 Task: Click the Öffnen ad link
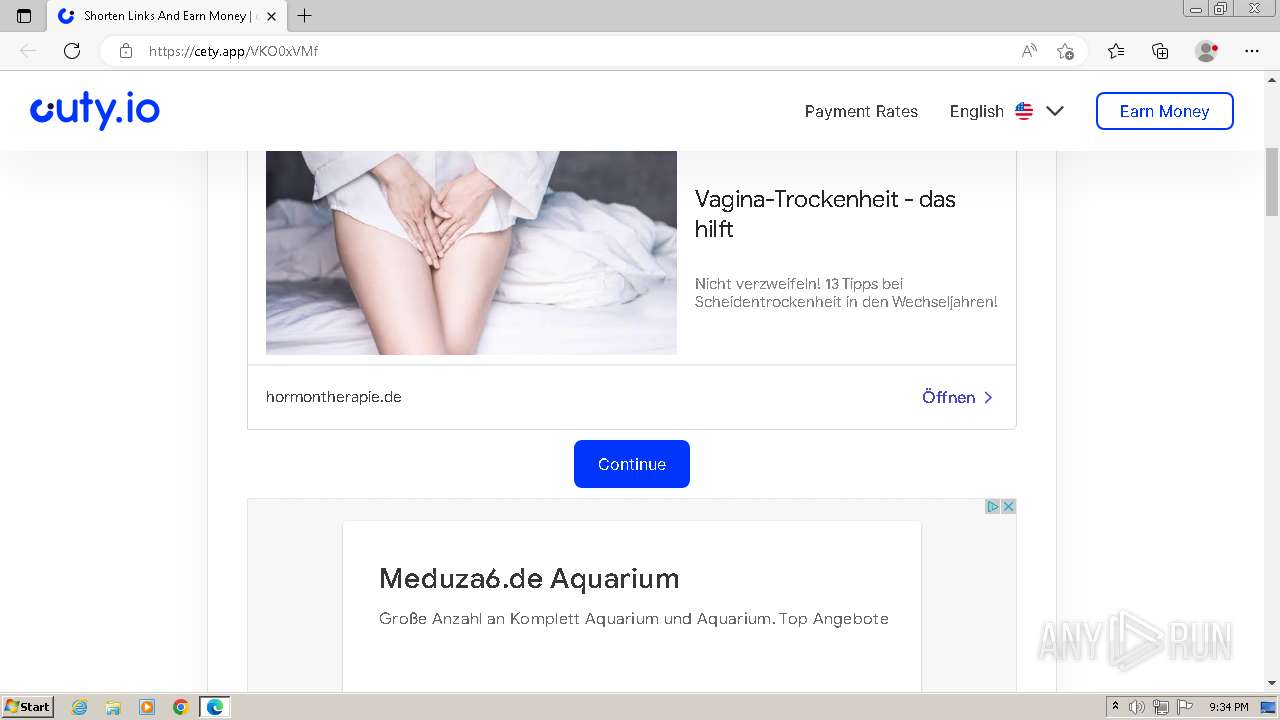click(957, 397)
